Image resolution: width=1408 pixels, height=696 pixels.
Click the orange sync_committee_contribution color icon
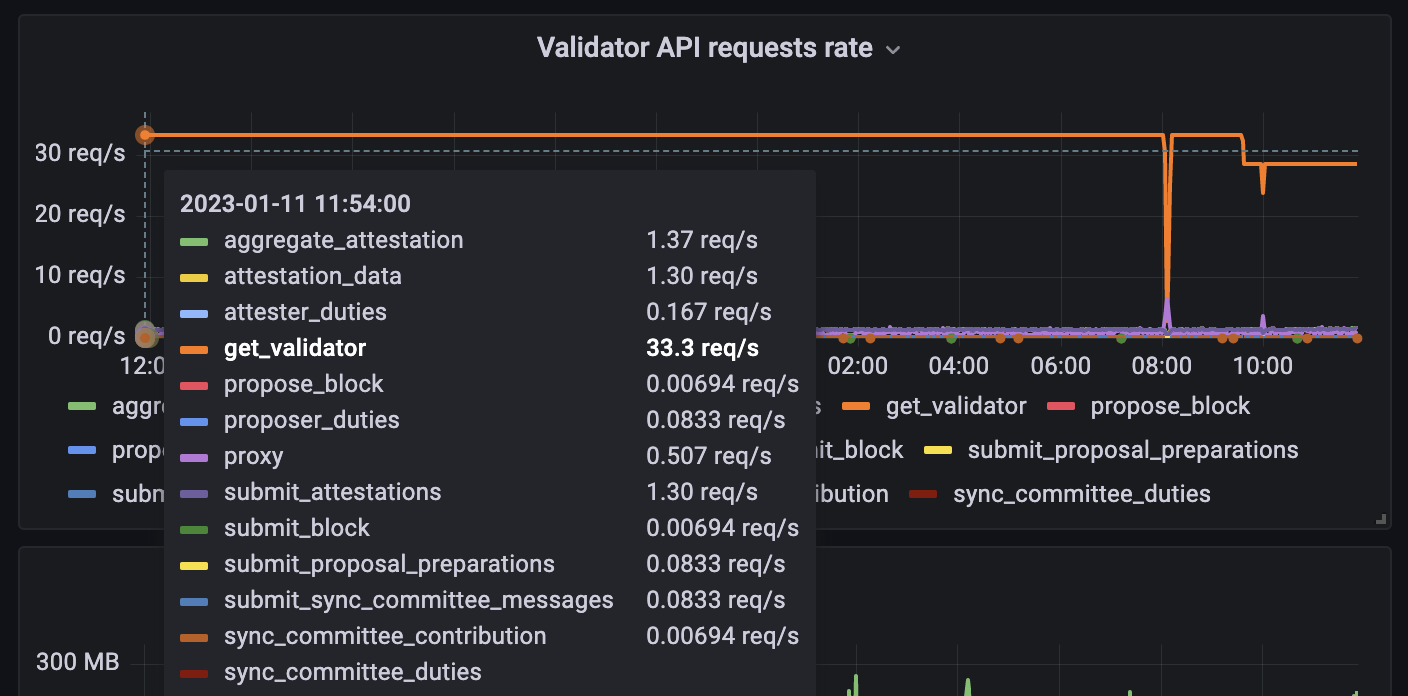point(192,636)
